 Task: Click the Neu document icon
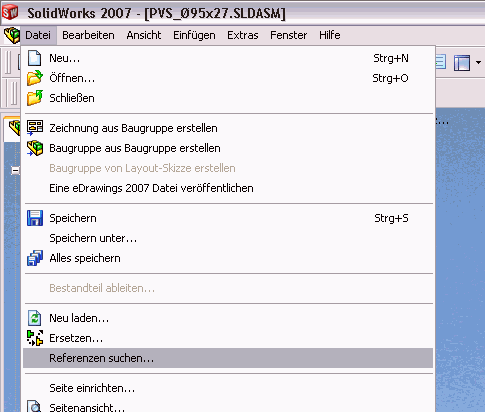[x=35, y=58]
